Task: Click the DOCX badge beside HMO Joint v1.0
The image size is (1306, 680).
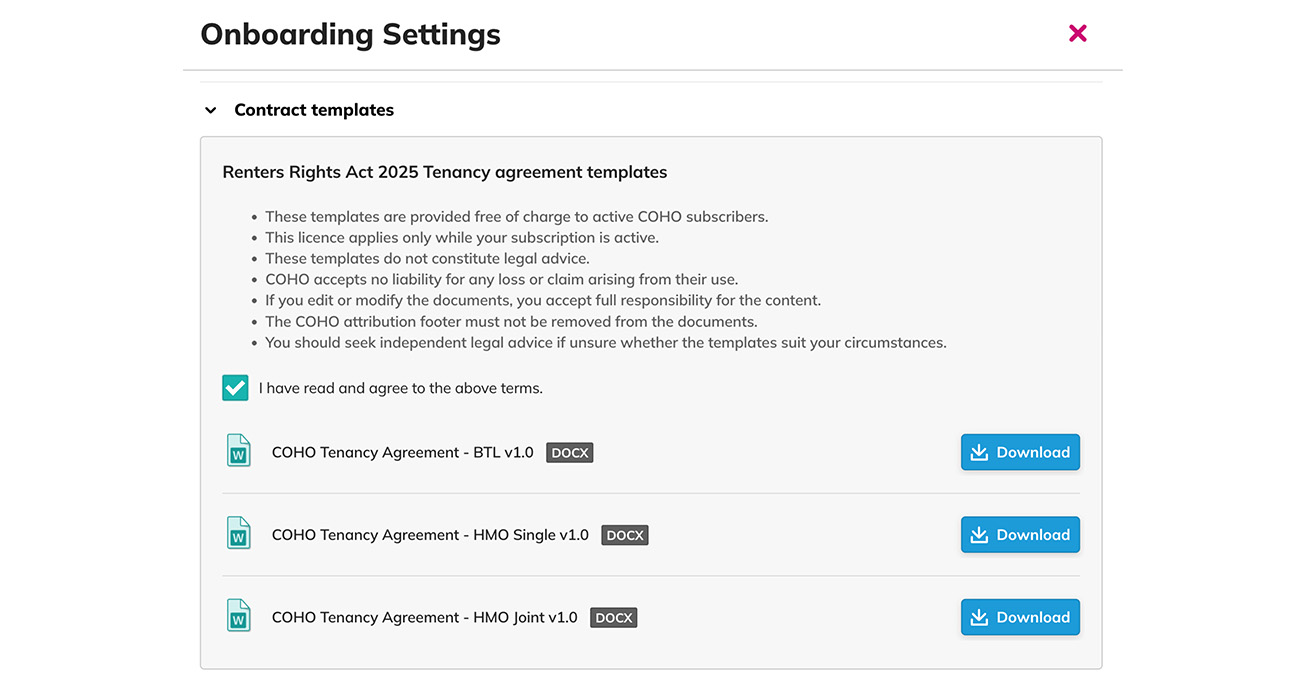Action: pyautogui.click(x=614, y=618)
